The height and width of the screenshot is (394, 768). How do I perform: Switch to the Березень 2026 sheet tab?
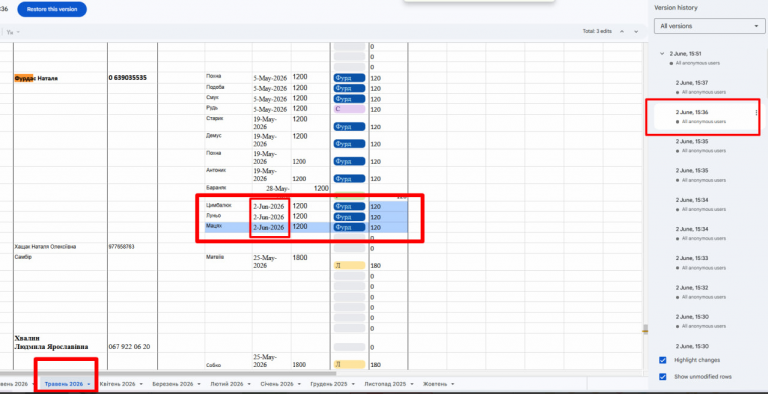point(172,384)
